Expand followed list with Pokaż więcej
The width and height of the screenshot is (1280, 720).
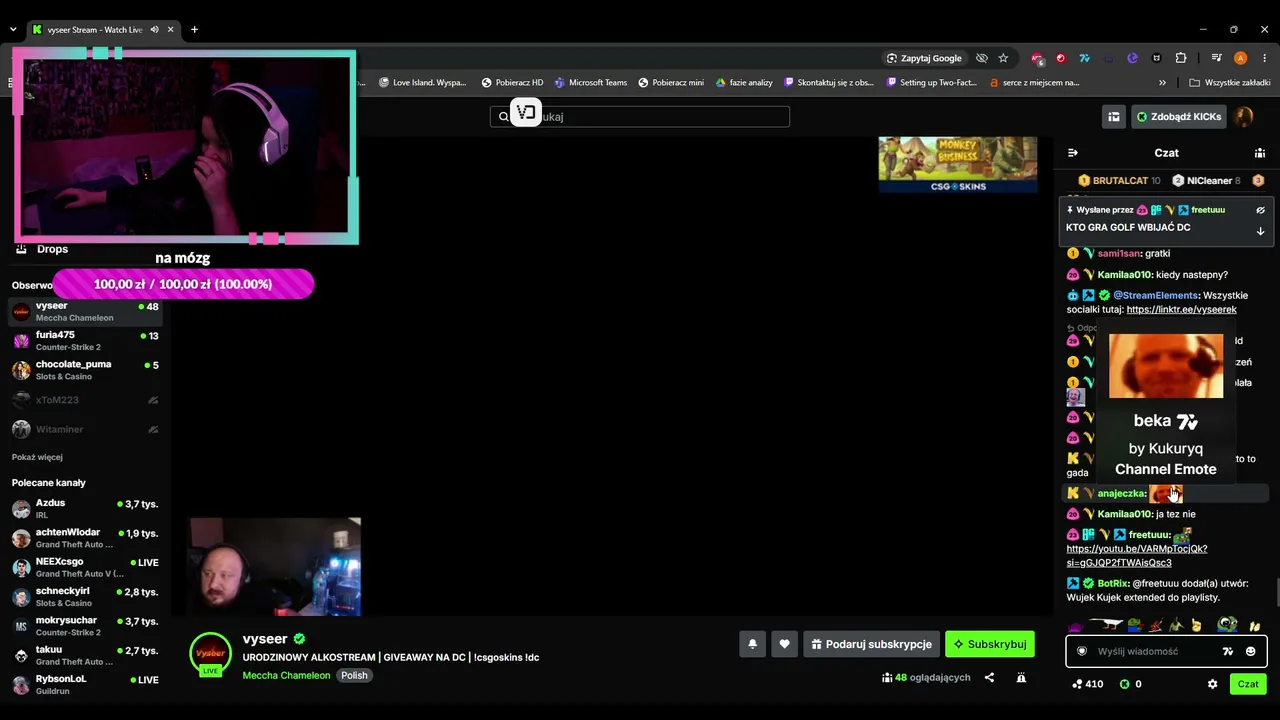pos(37,457)
